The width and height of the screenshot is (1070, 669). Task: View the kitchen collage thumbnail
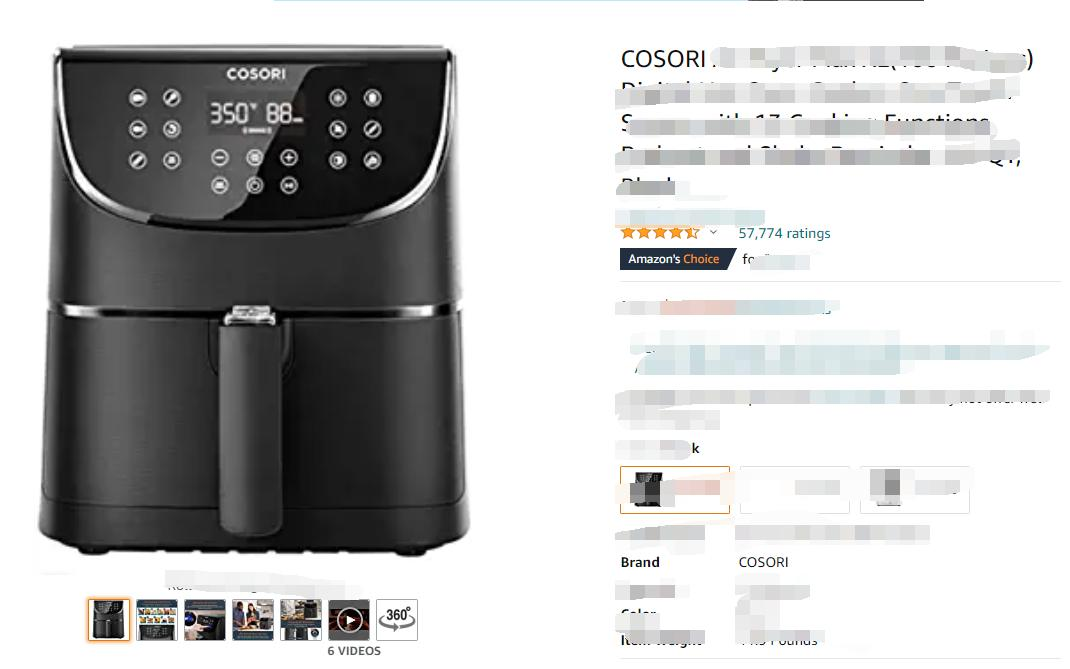[x=301, y=620]
